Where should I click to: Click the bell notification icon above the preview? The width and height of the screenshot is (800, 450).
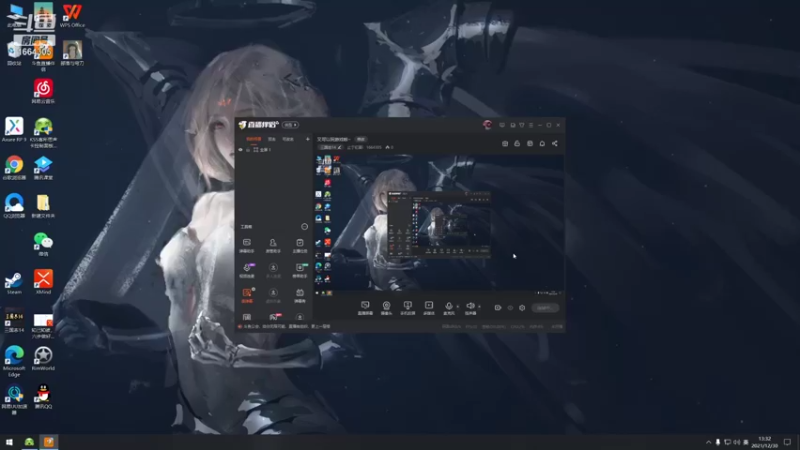[x=542, y=143]
